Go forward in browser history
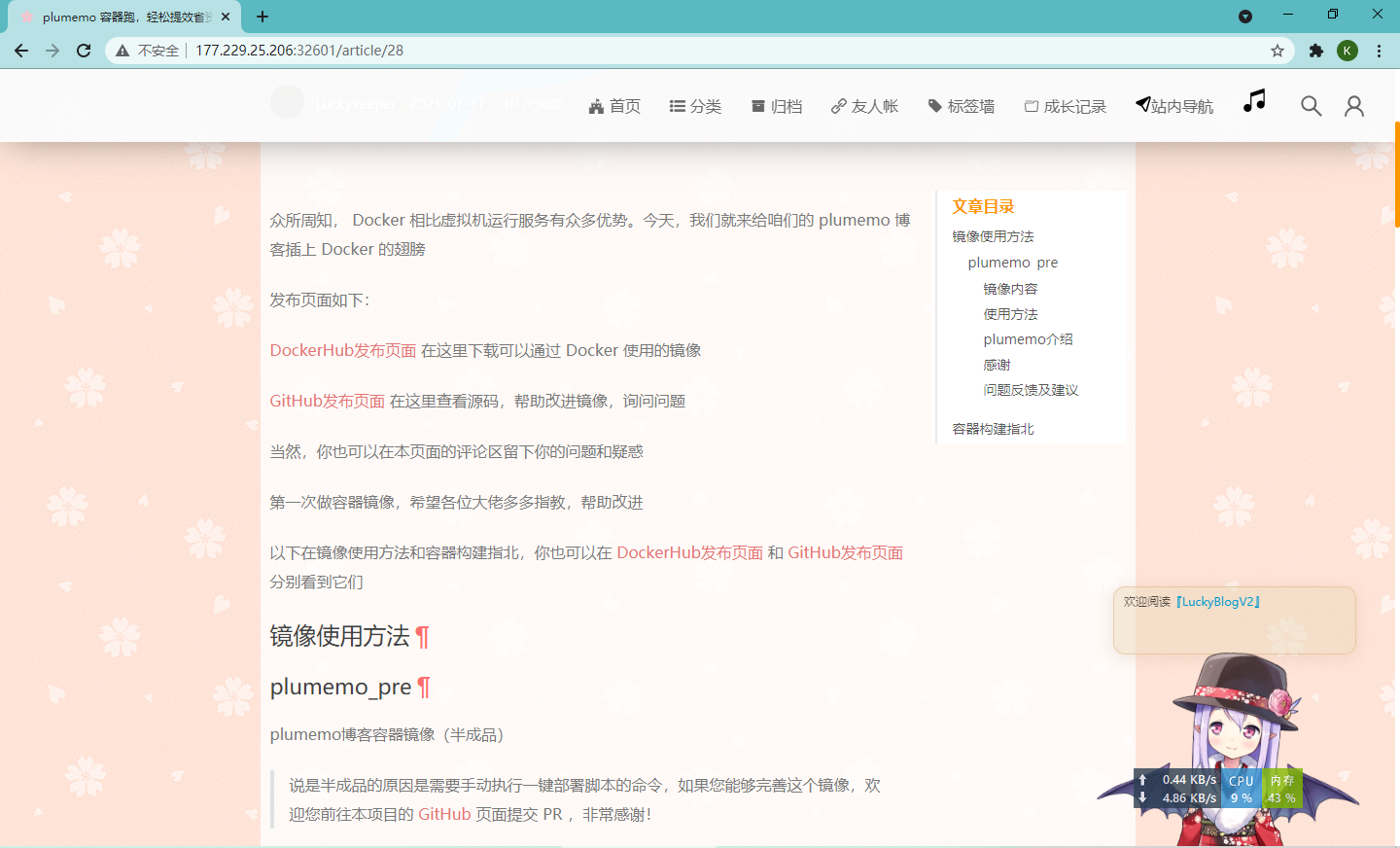This screenshot has width=1400, height=848. click(52, 51)
